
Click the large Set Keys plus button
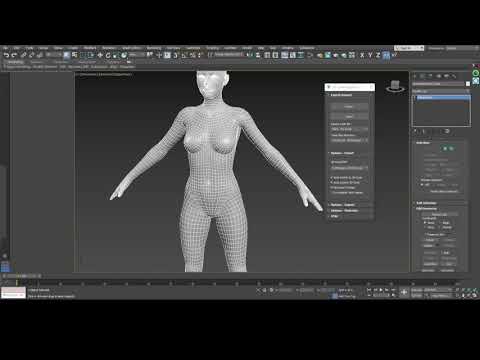[404, 293]
